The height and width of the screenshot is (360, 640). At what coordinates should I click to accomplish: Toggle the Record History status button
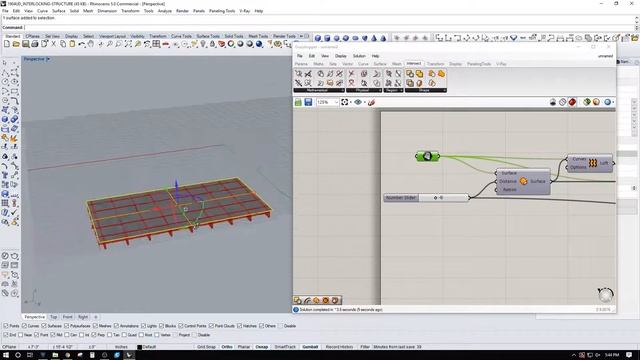click(x=339, y=347)
